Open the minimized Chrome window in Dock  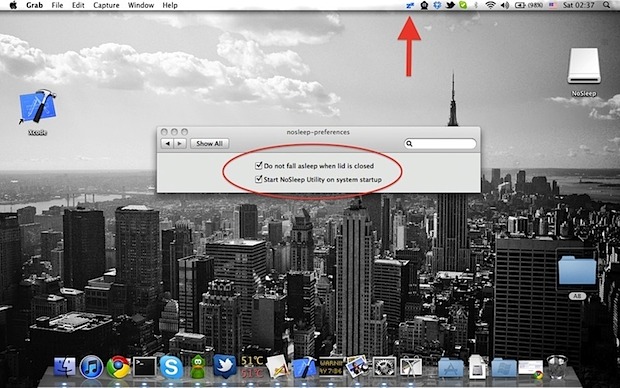[x=531, y=369]
